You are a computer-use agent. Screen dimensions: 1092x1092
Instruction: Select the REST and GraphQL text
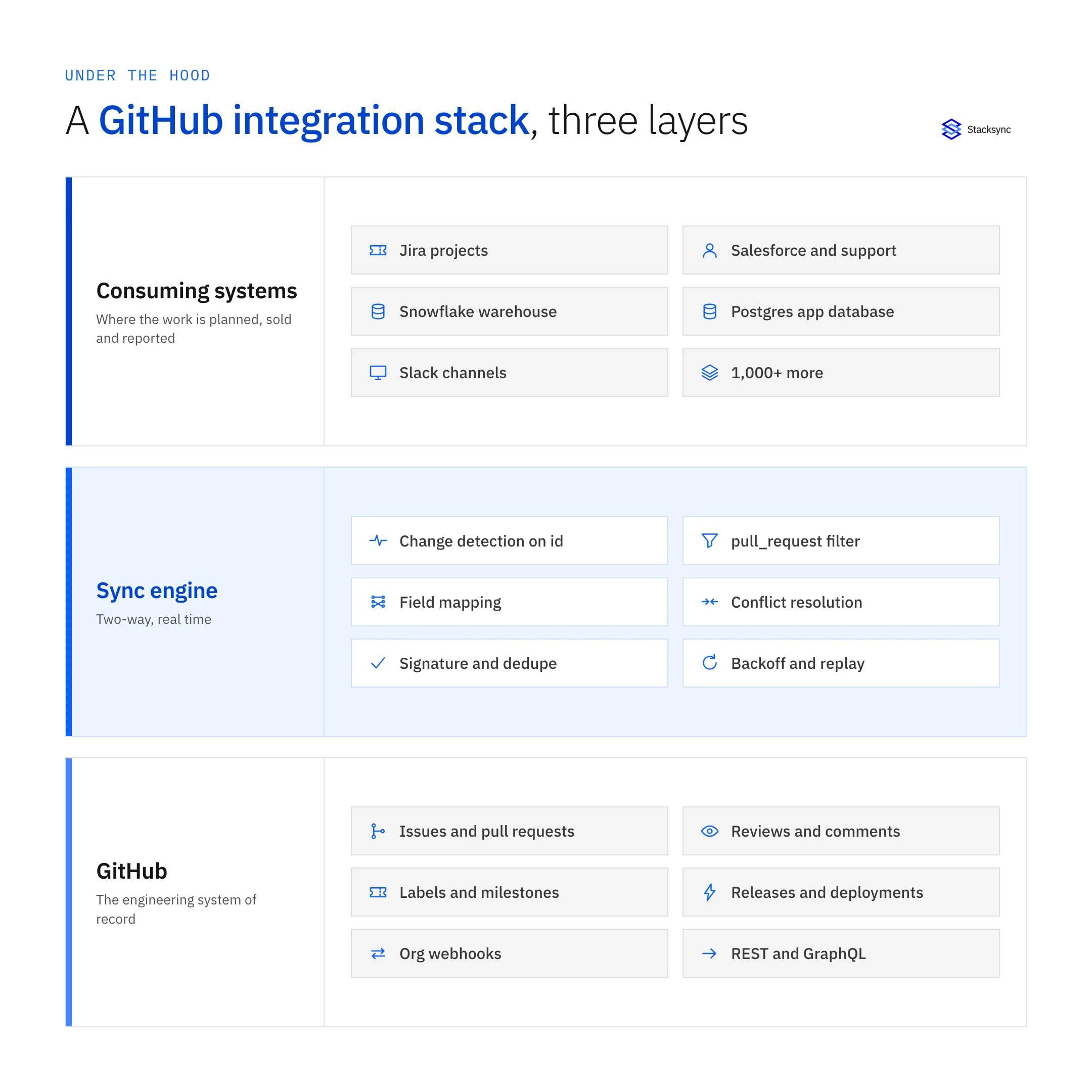tap(799, 953)
